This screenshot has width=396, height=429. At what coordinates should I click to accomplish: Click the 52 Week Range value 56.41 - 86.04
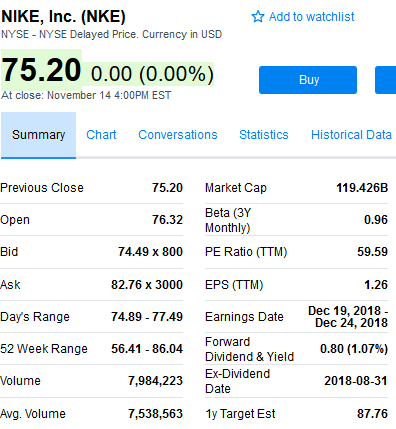(147, 349)
